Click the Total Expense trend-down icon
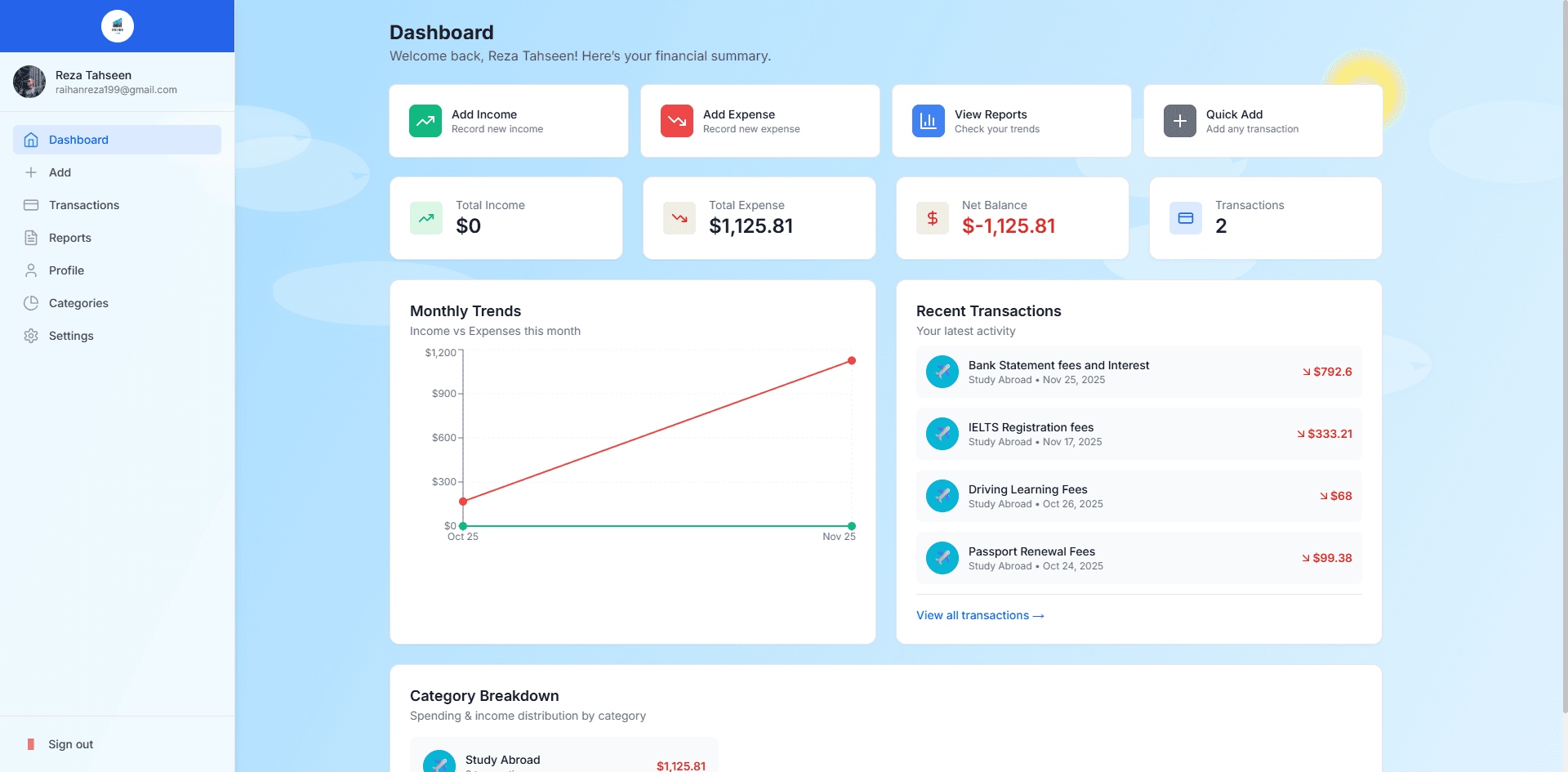1568x772 pixels. pos(679,218)
